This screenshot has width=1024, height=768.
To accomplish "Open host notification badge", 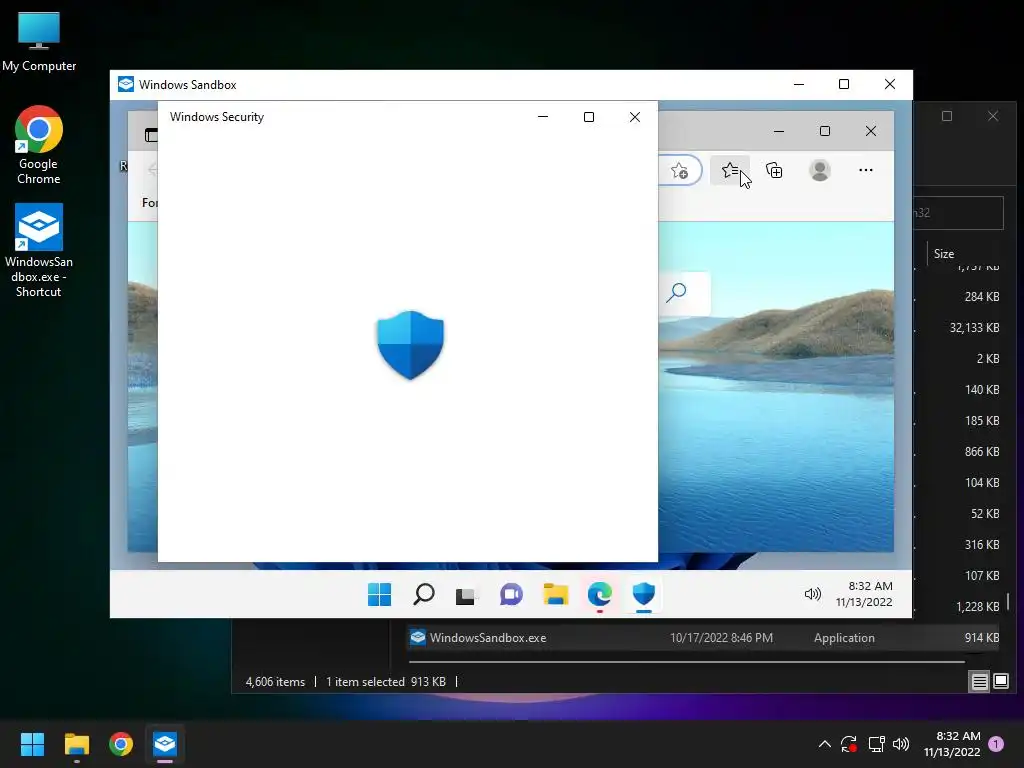I will tap(996, 744).
